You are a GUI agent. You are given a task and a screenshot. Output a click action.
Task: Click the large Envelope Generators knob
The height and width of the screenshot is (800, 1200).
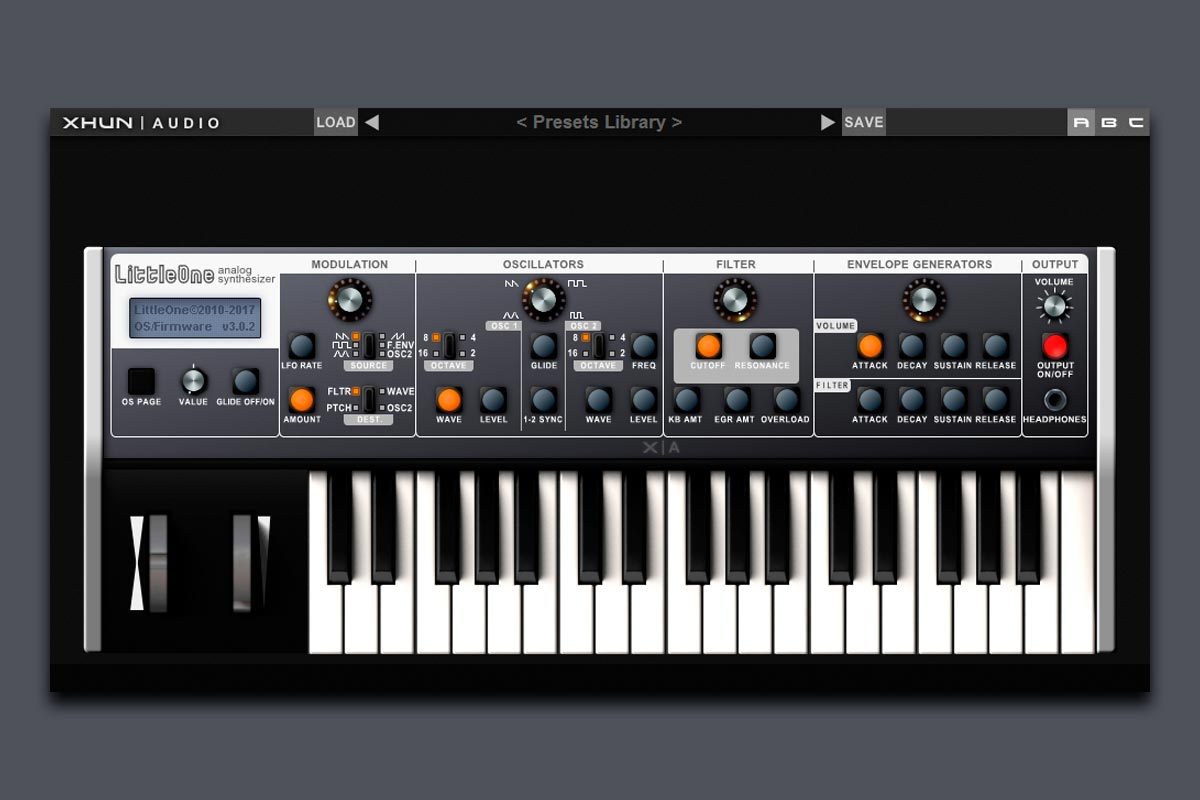coord(924,299)
